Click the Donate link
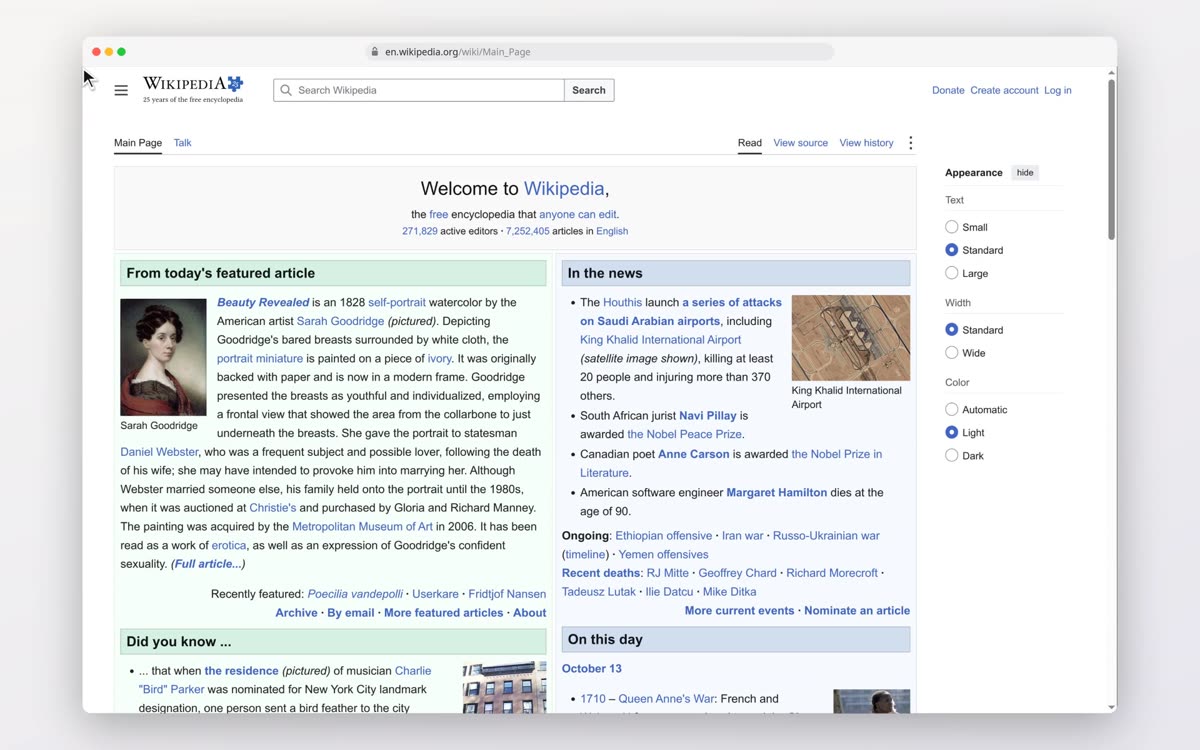Screen dimensions: 1200x750 948,90
